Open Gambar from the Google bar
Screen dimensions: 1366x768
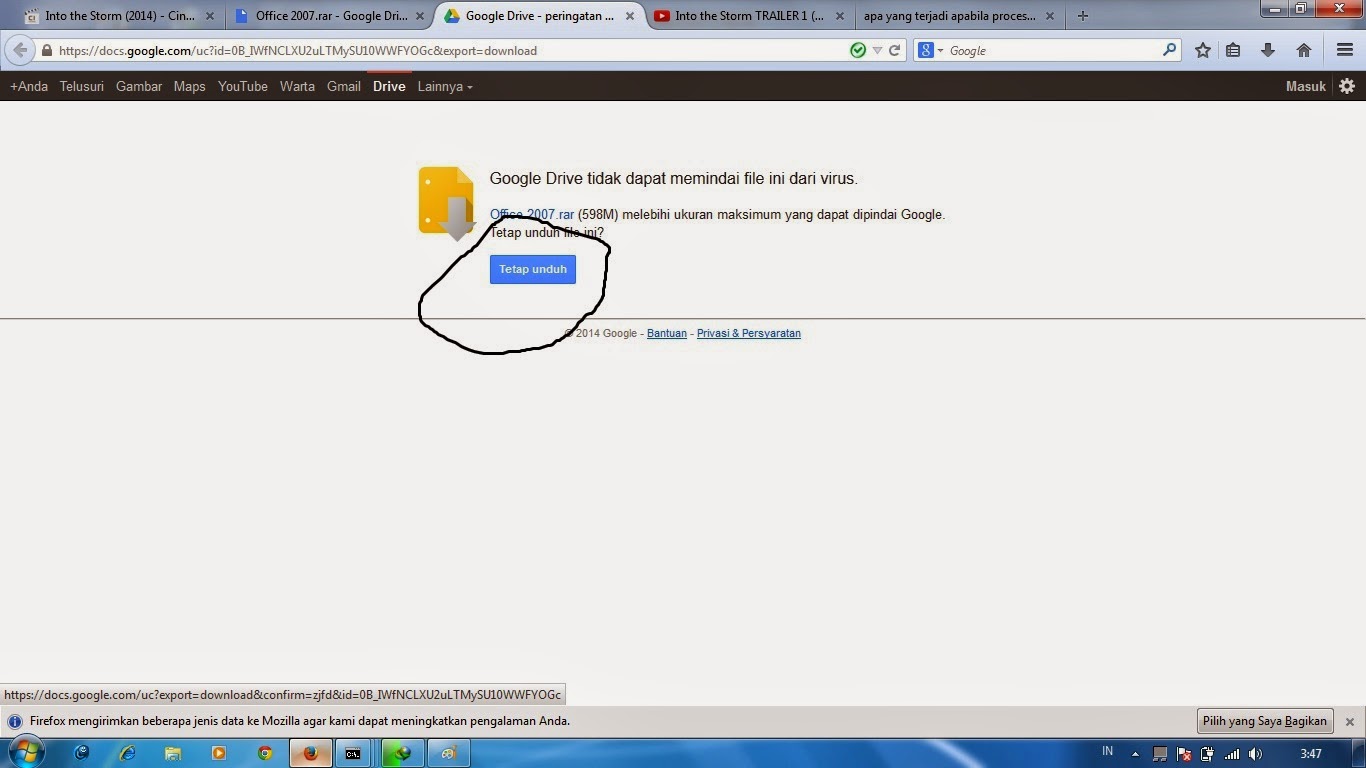[139, 86]
